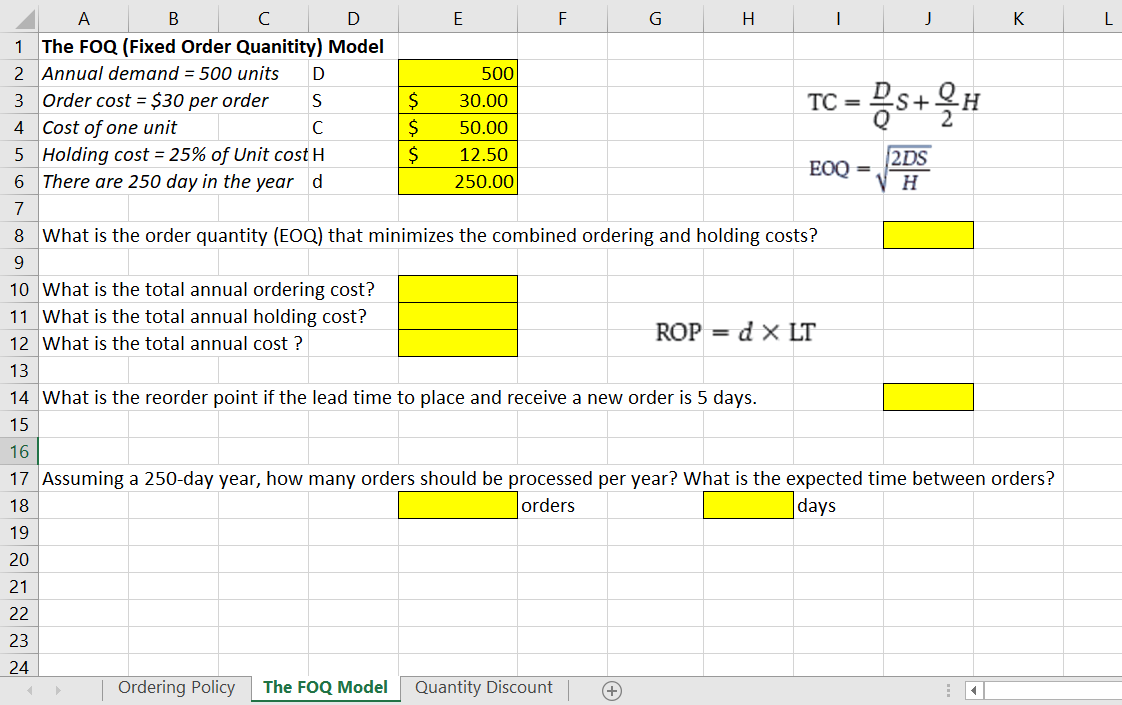Image resolution: width=1122 pixels, height=705 pixels.
Task: Select column J header
Action: point(928,19)
